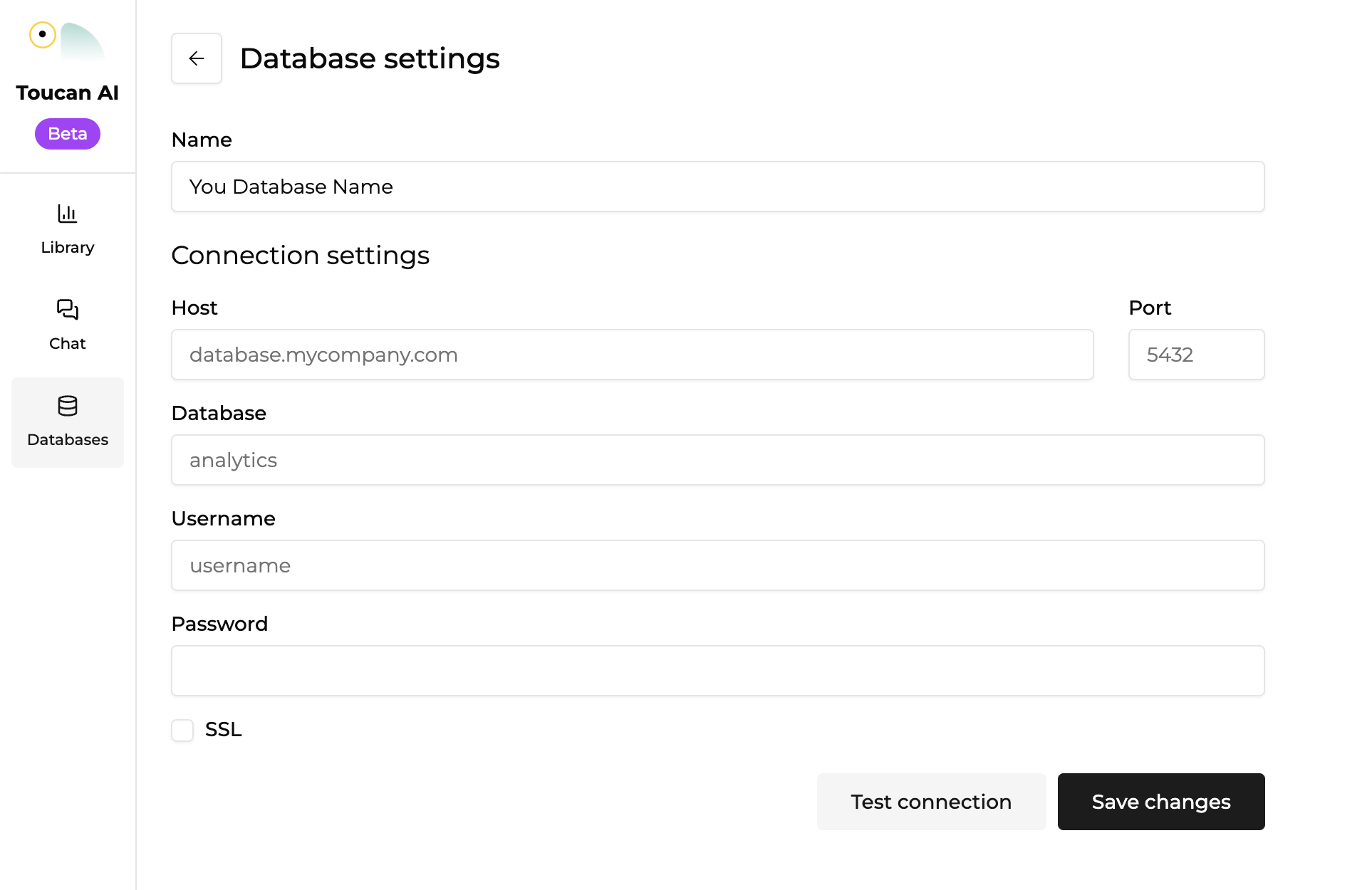This screenshot has width=1372, height=890.
Task: Switch to the Chat menu item
Action: coord(67,343)
